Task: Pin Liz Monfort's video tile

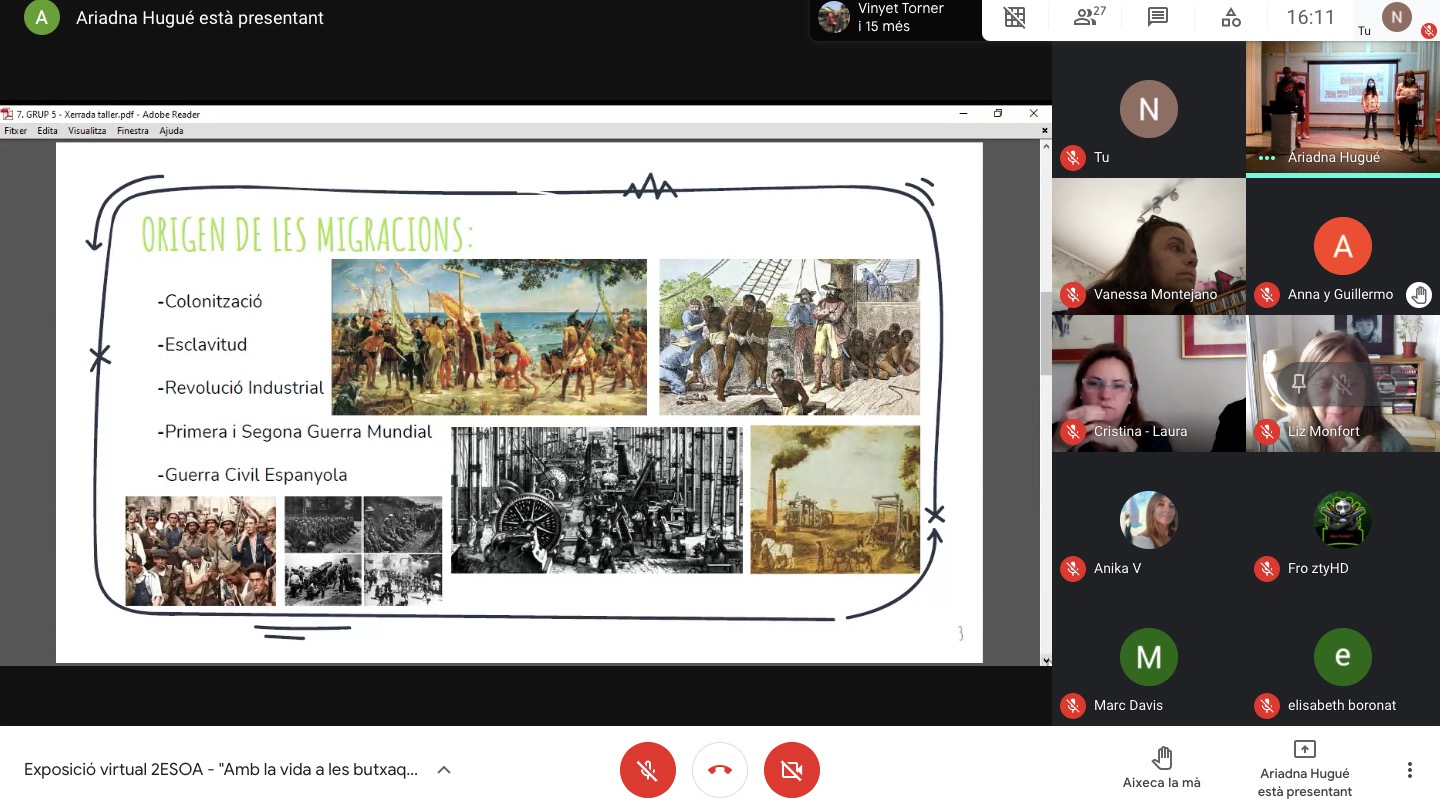Action: click(1299, 383)
